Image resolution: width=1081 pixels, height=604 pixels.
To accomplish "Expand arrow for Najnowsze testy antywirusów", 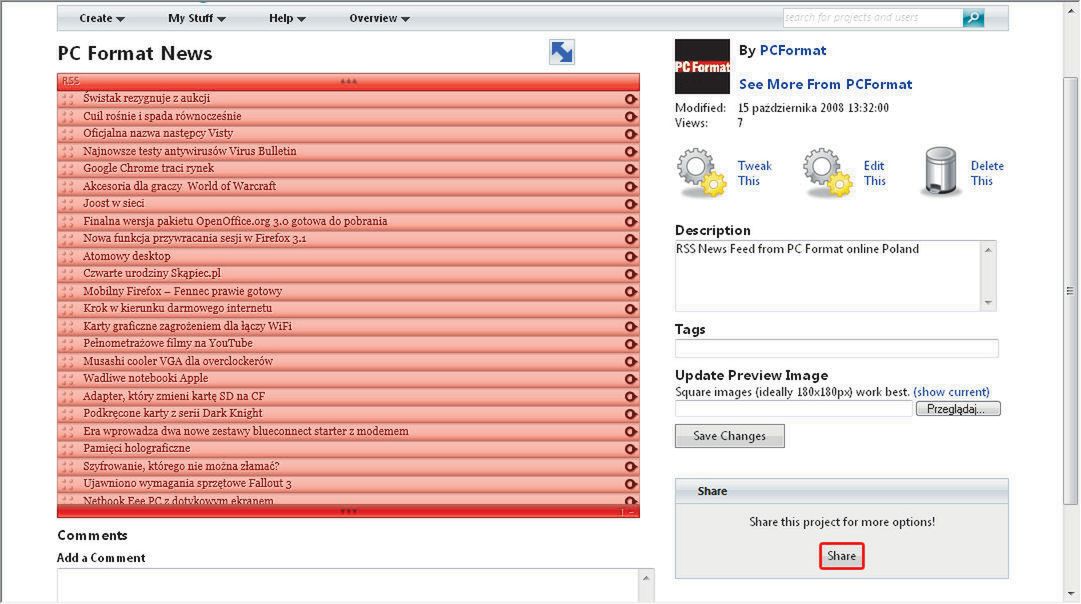I will click(630, 152).
